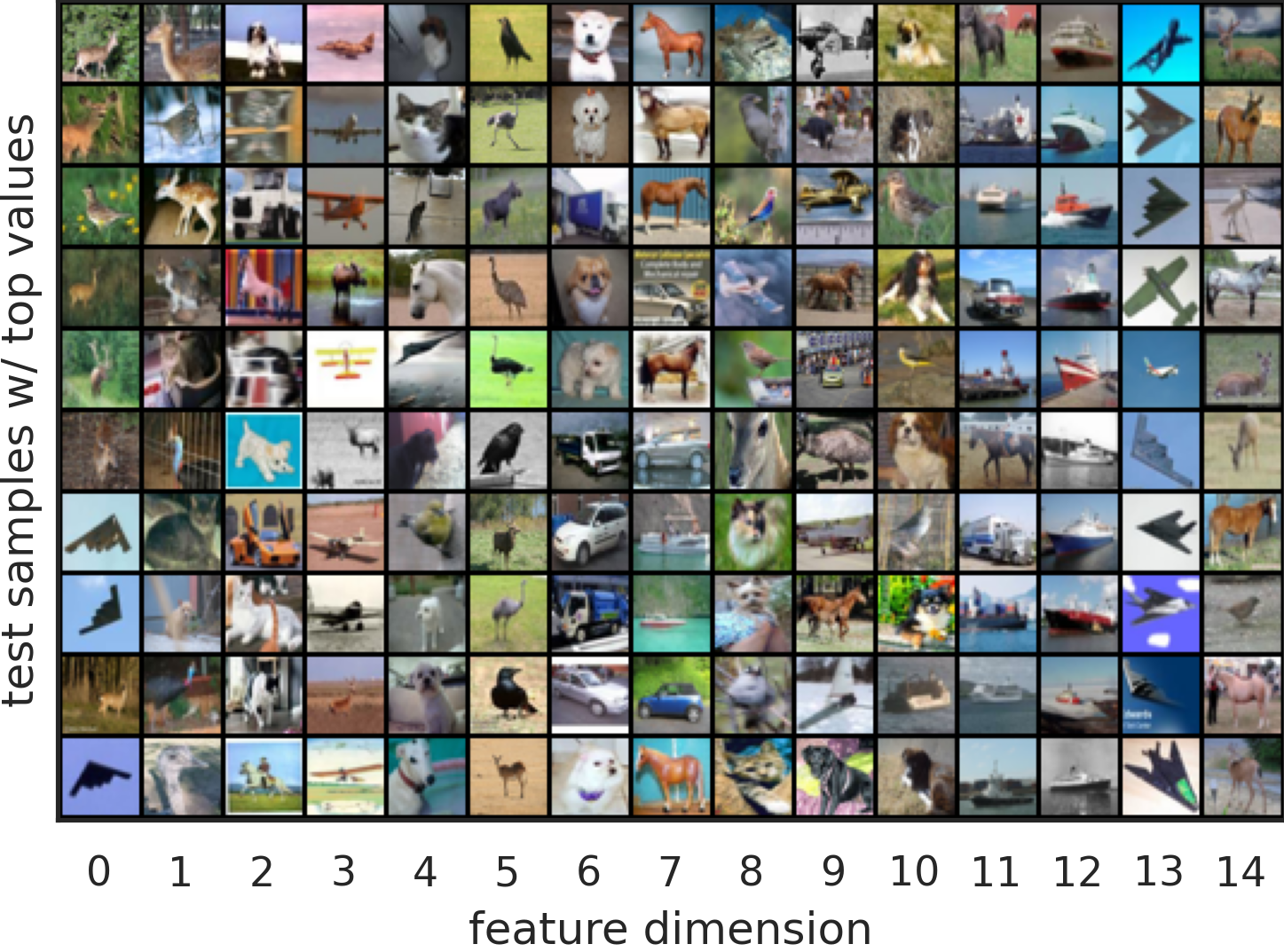1284x952 pixels.
Task: Select the black bird on yellow-green background
Action: click(508, 43)
